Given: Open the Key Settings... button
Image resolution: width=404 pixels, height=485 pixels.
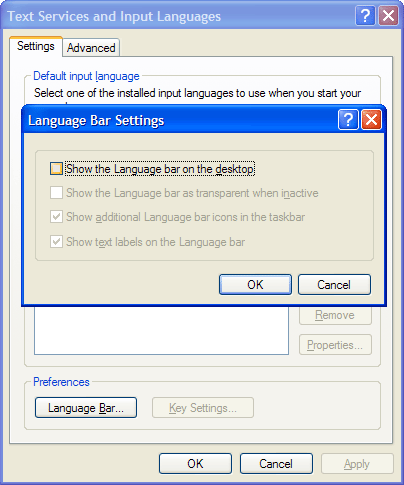Looking at the screenshot, I should [x=203, y=408].
